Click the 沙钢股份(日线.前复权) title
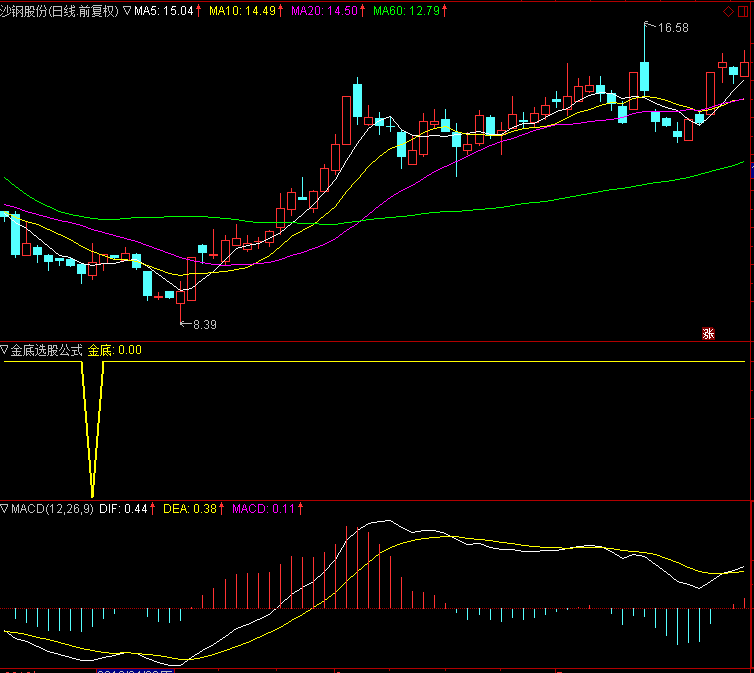The image size is (754, 673). (x=59, y=11)
